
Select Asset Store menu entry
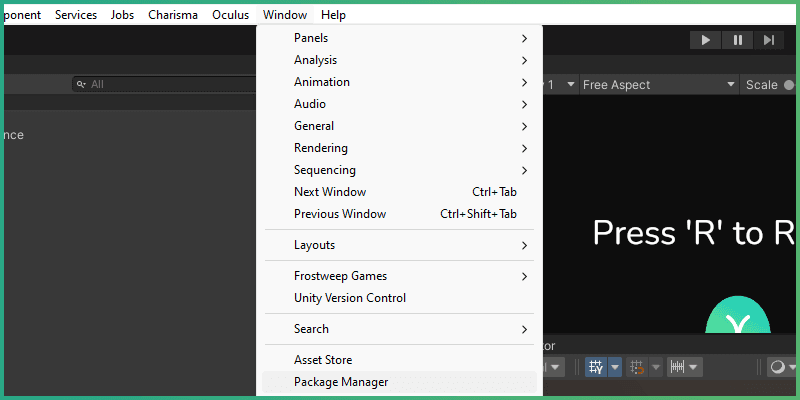coord(323,360)
